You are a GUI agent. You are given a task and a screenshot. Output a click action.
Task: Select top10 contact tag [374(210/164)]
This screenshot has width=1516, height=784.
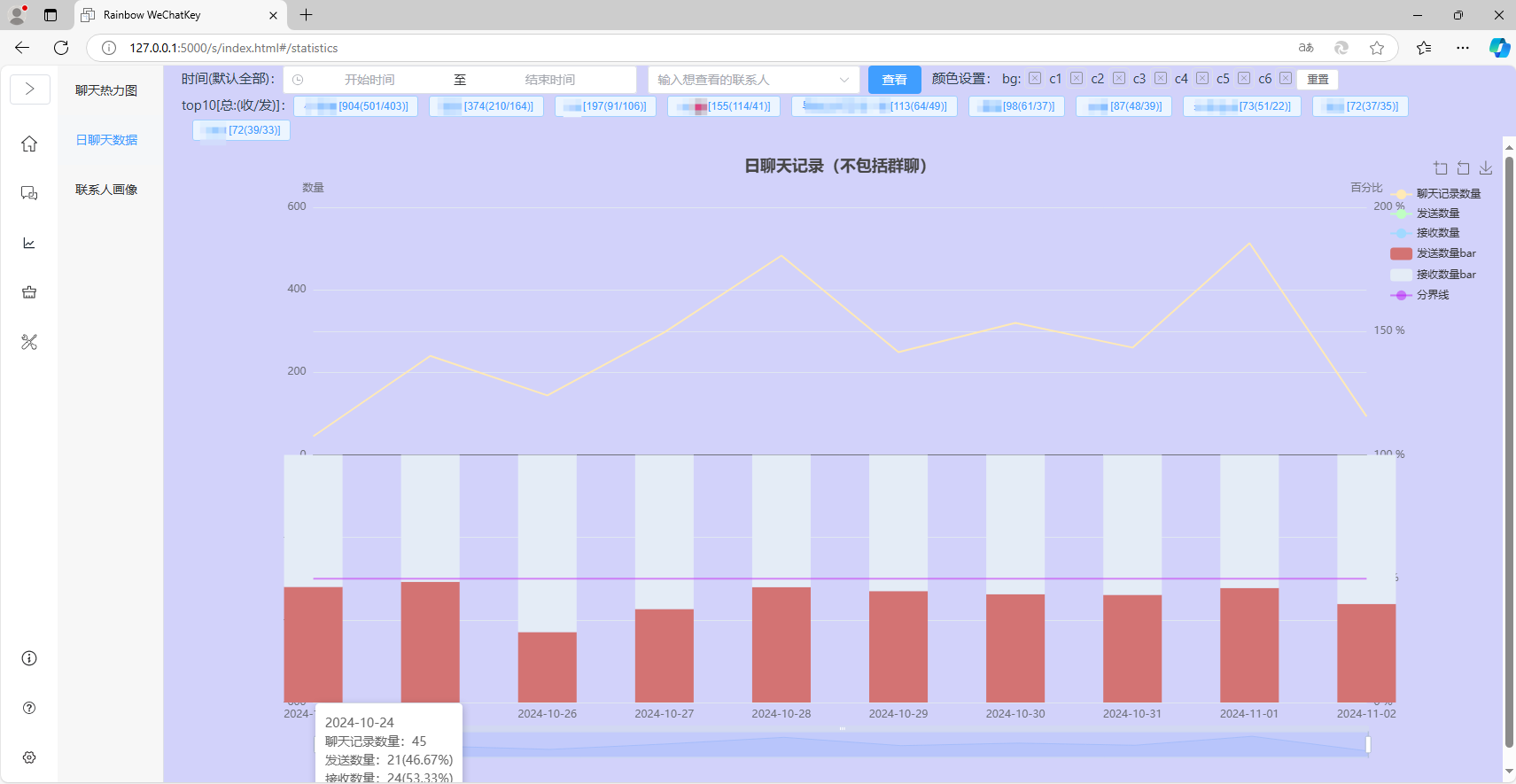tap(486, 106)
